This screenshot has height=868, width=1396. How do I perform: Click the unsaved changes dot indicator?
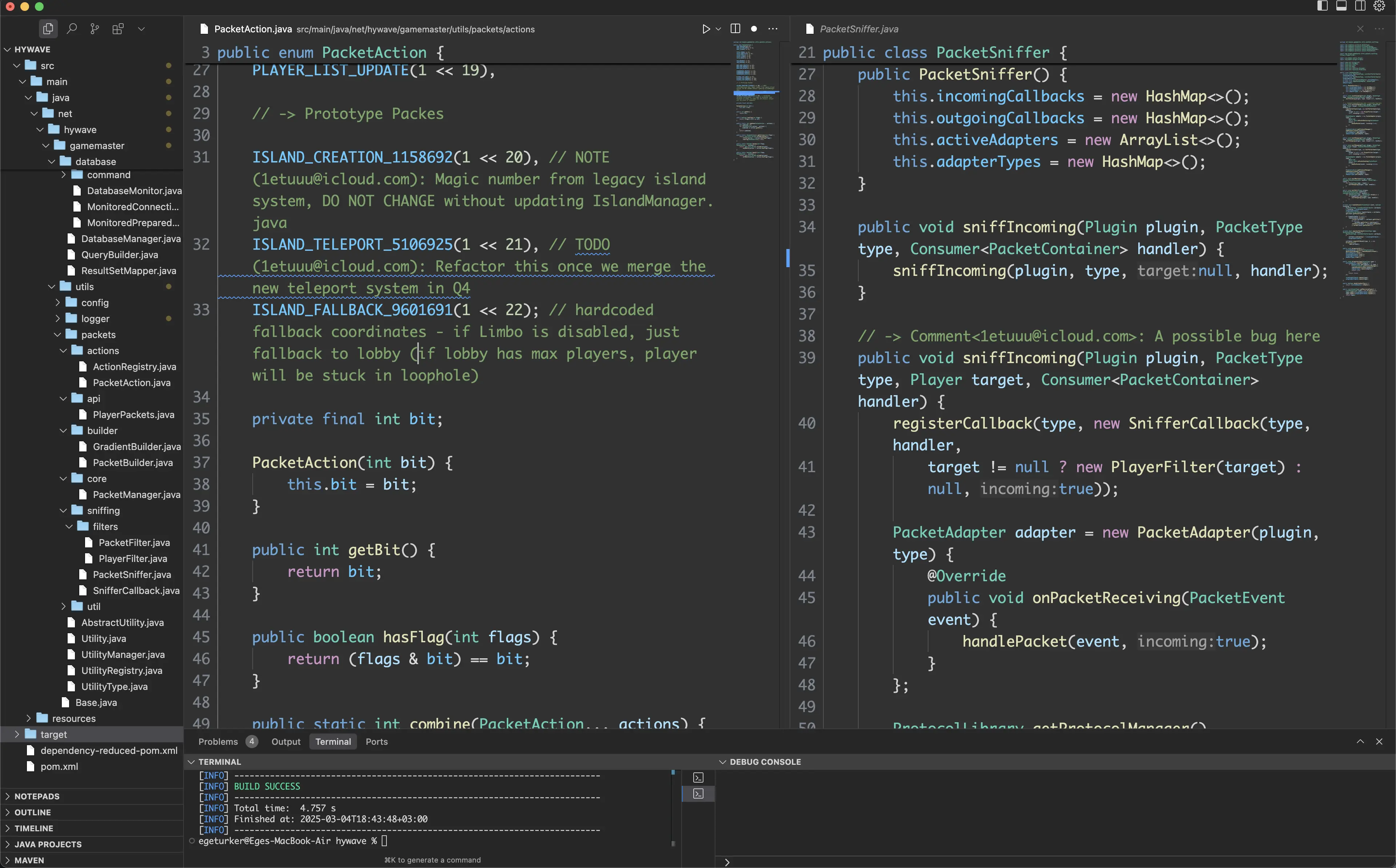pyautogui.click(x=754, y=29)
